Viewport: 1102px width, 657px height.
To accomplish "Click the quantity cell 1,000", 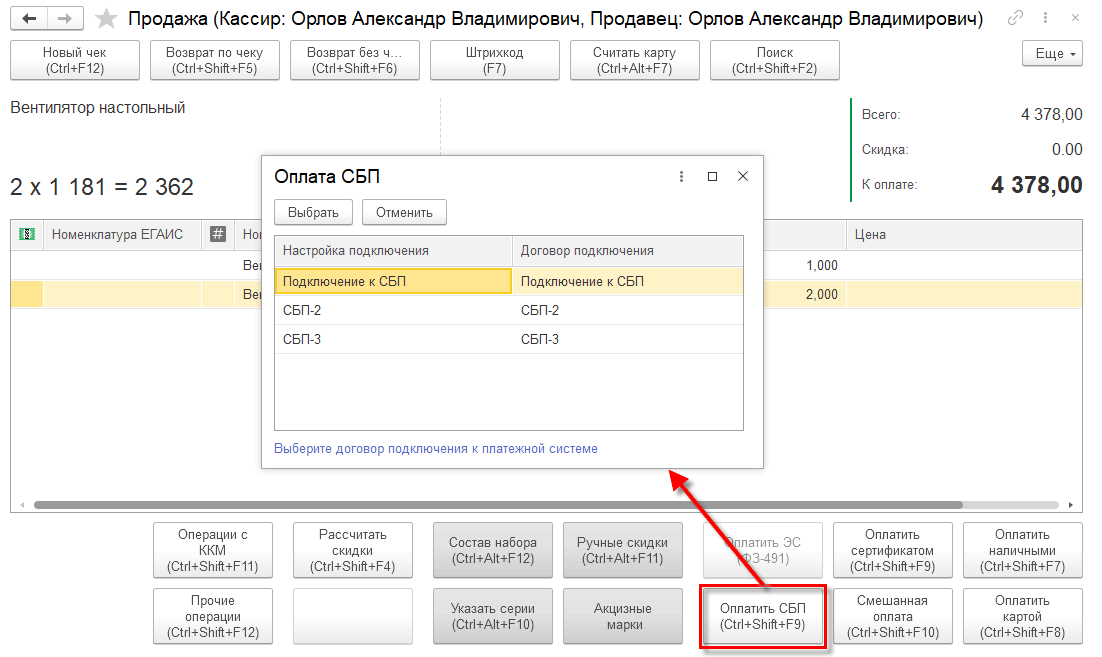I will click(x=804, y=266).
